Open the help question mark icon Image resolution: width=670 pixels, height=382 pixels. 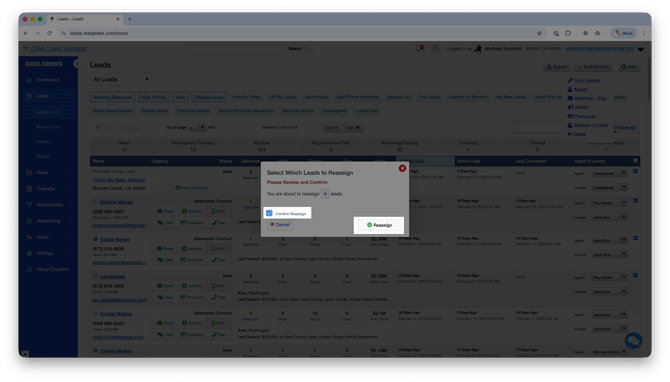435,49
